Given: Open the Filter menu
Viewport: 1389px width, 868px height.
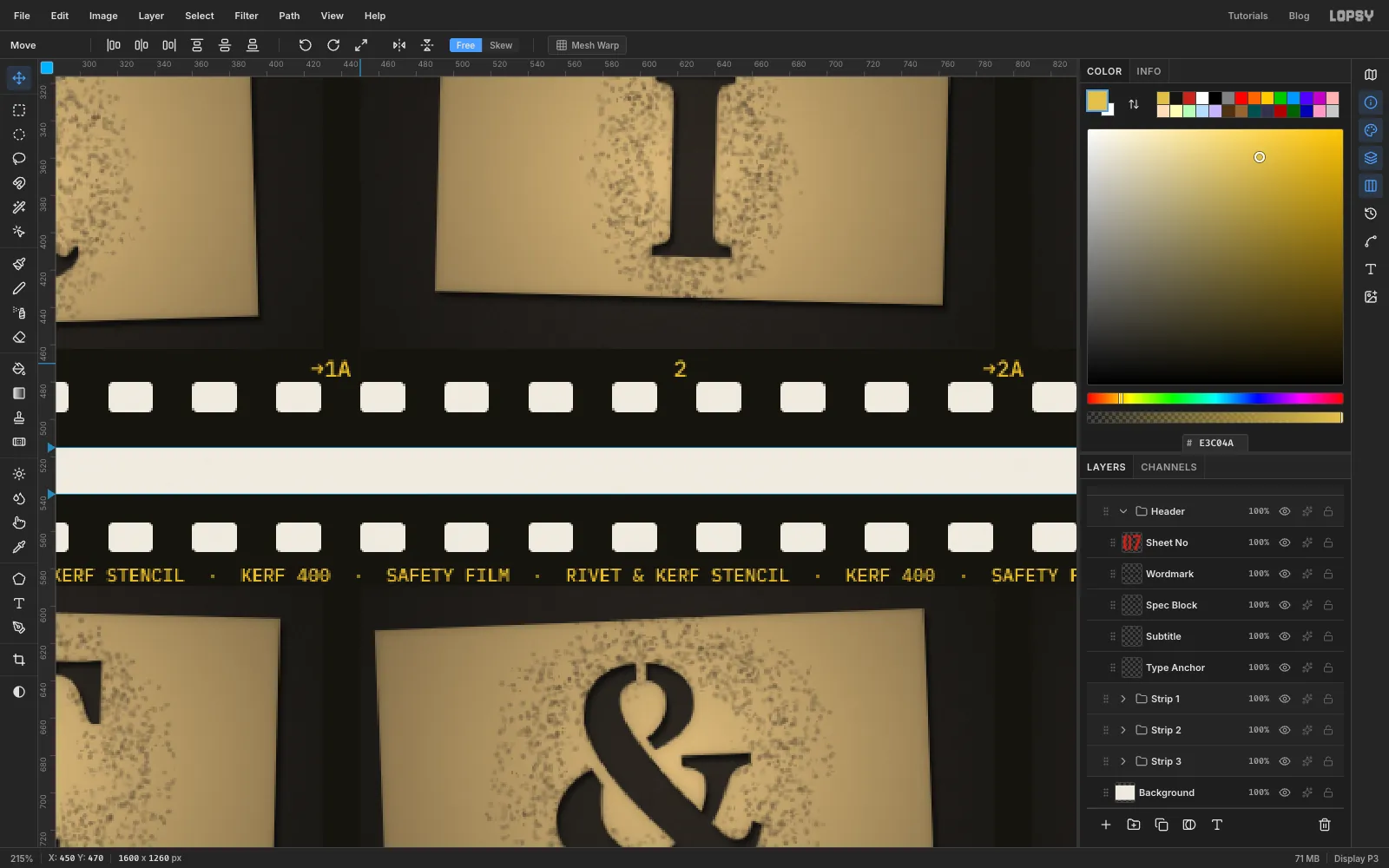Looking at the screenshot, I should pos(247,16).
